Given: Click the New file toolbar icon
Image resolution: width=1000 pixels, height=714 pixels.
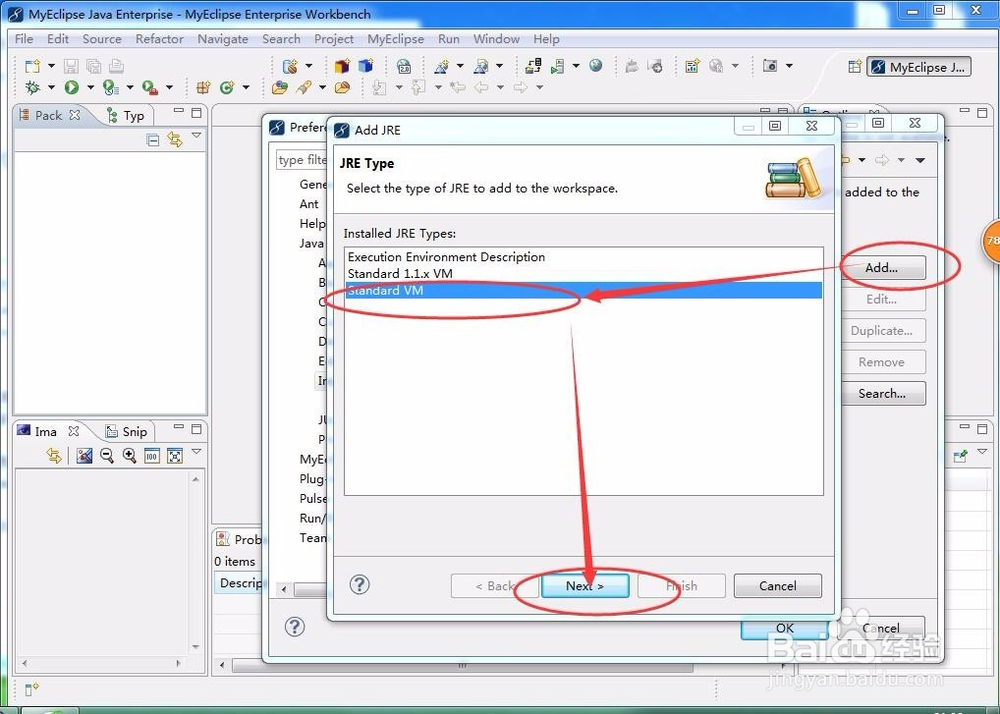Looking at the screenshot, I should 33,66.
